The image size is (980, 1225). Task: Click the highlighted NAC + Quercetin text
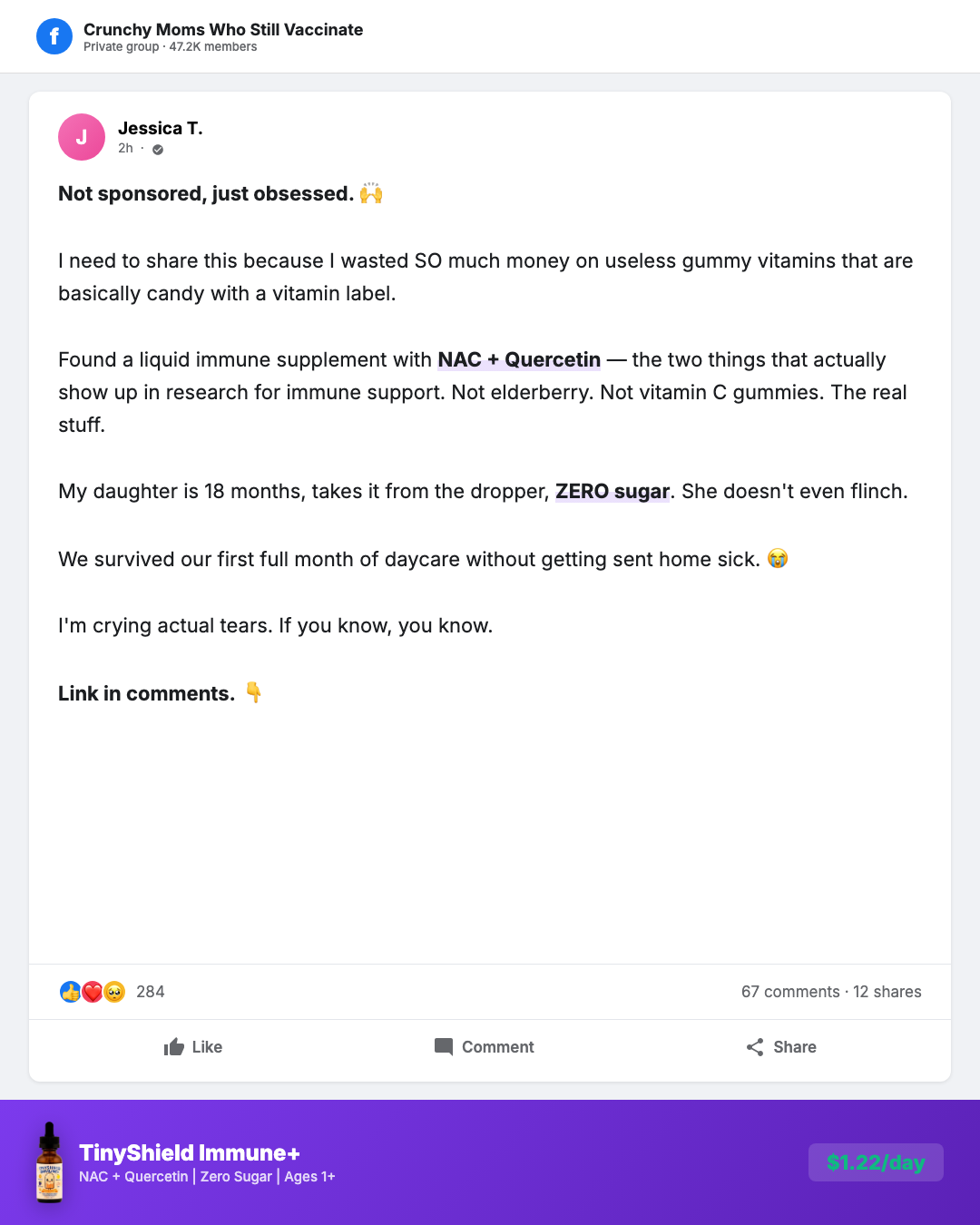[519, 360]
